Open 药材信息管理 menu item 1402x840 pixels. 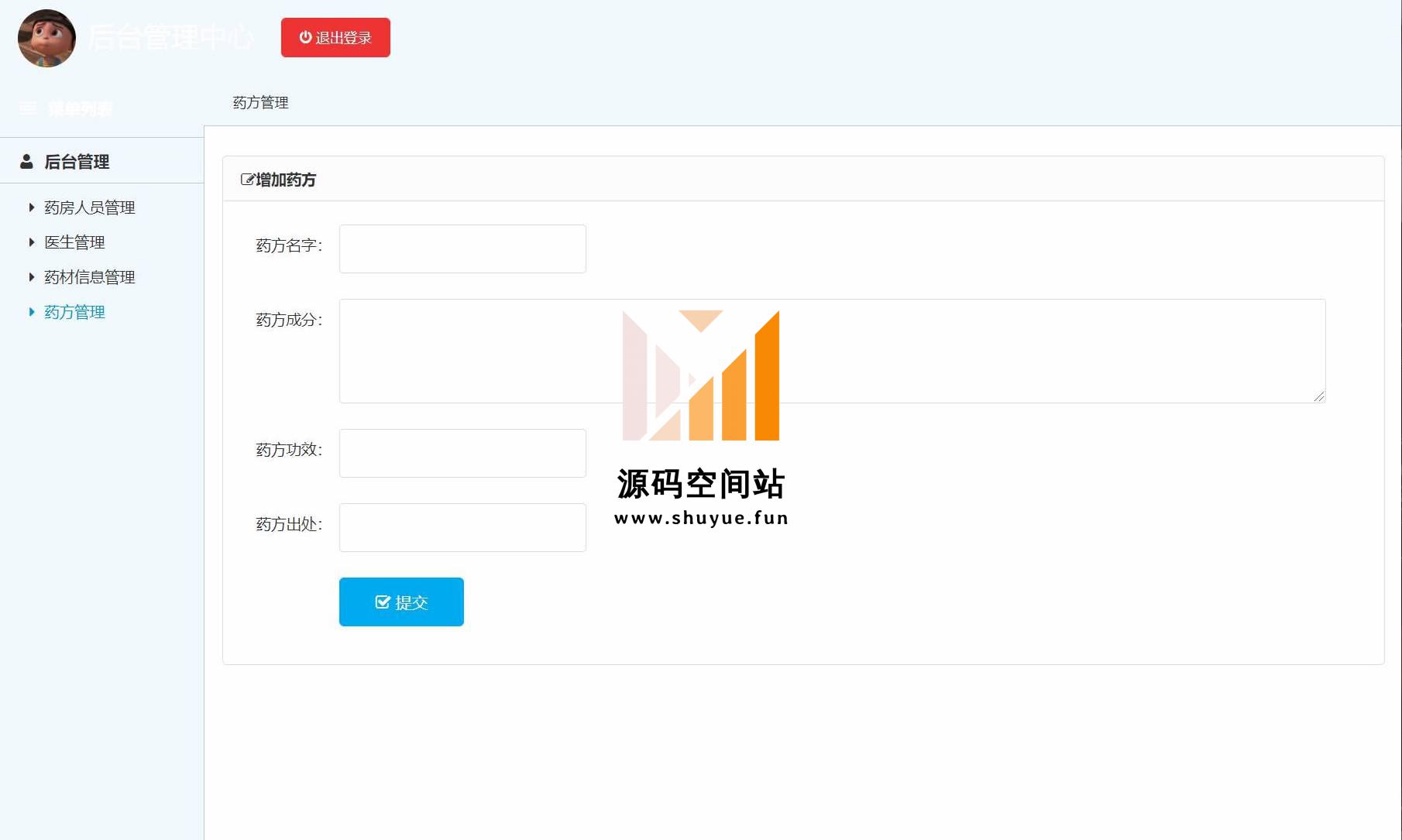(89, 277)
